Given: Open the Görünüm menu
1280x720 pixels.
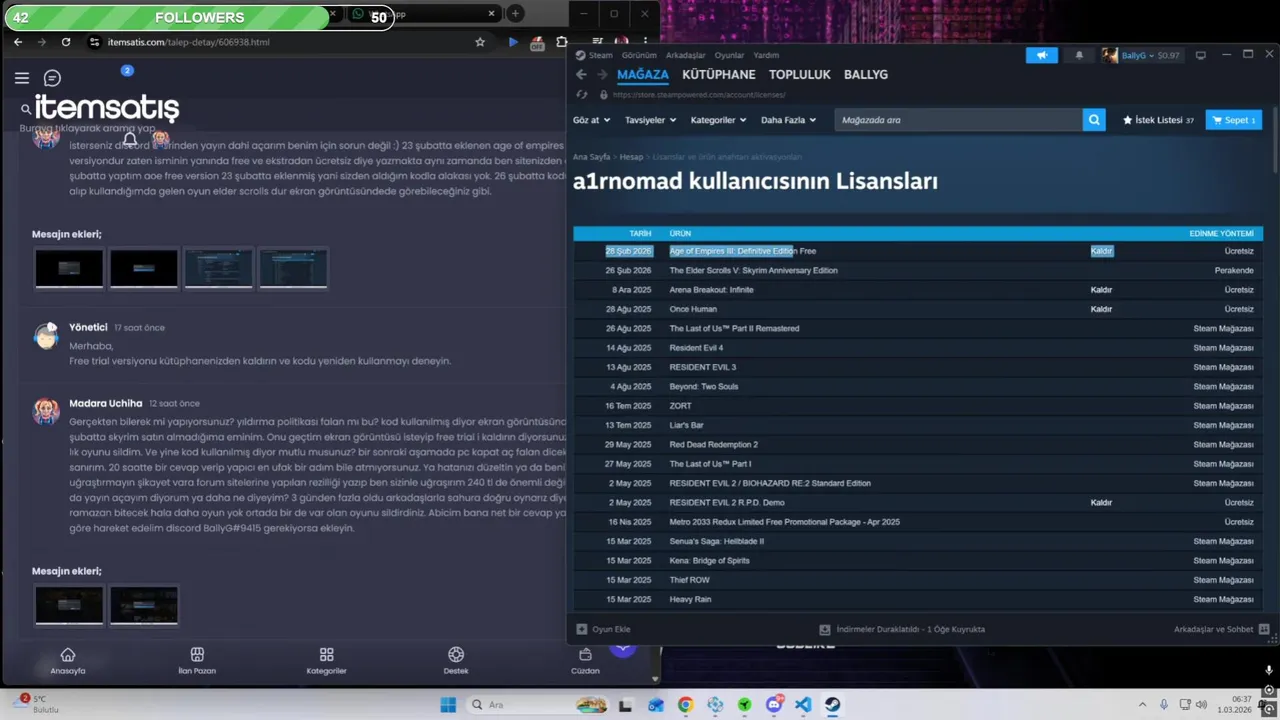Looking at the screenshot, I should coord(639,55).
